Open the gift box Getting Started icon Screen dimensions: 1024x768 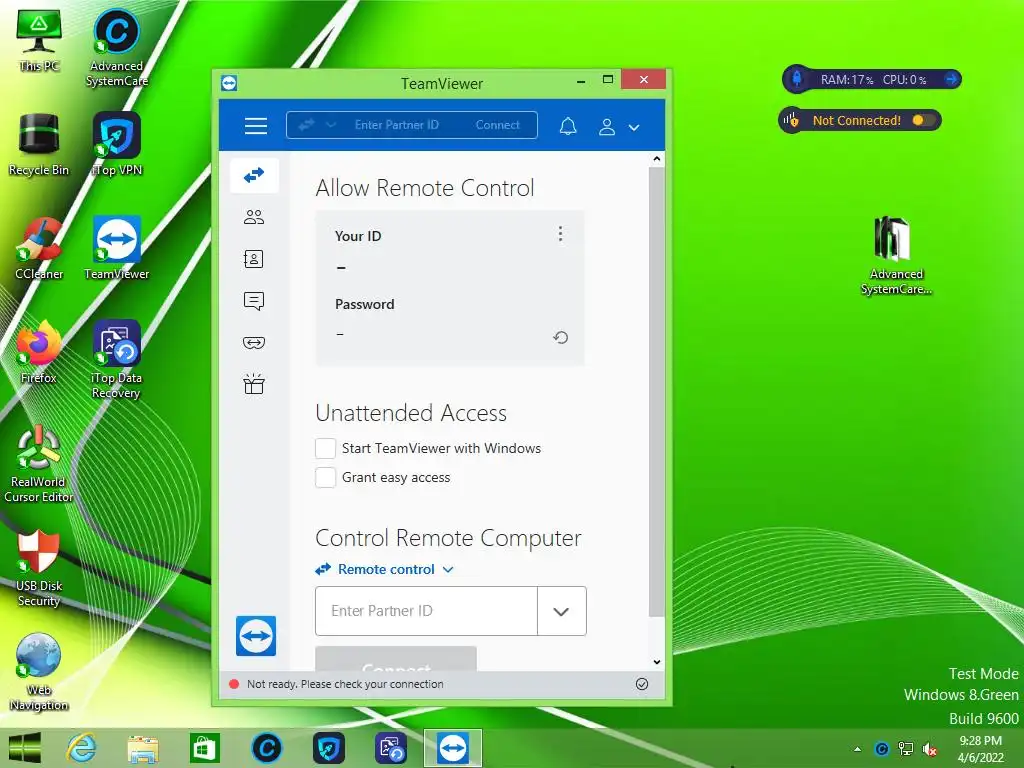click(x=254, y=384)
